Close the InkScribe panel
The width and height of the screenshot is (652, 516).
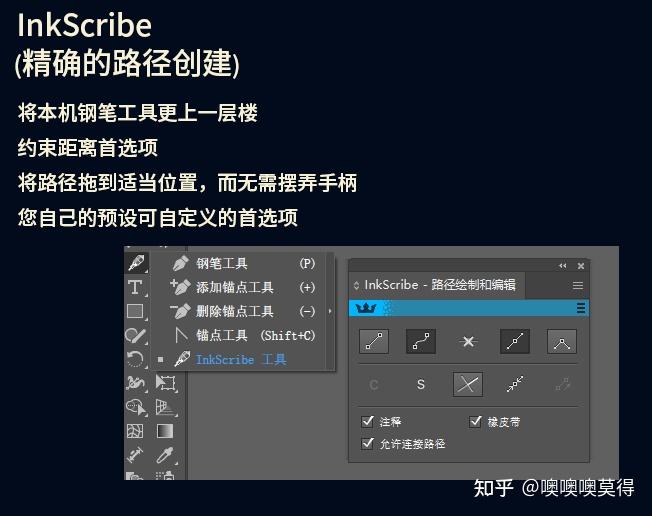581,266
